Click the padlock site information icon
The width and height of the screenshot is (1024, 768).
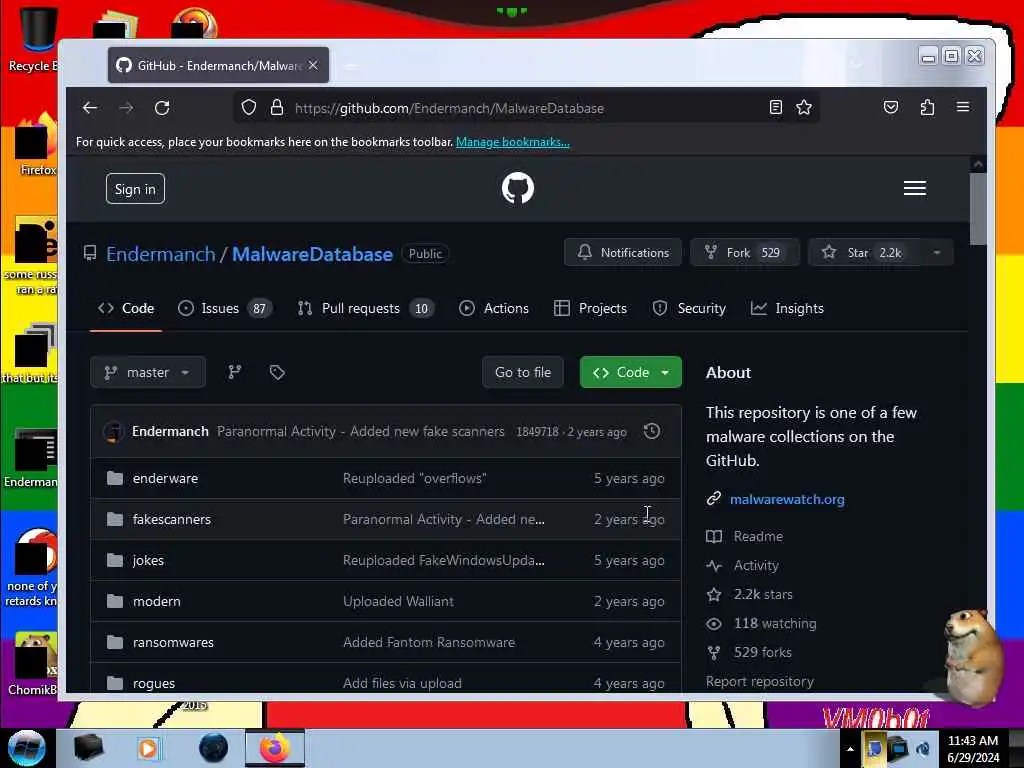pos(277,108)
